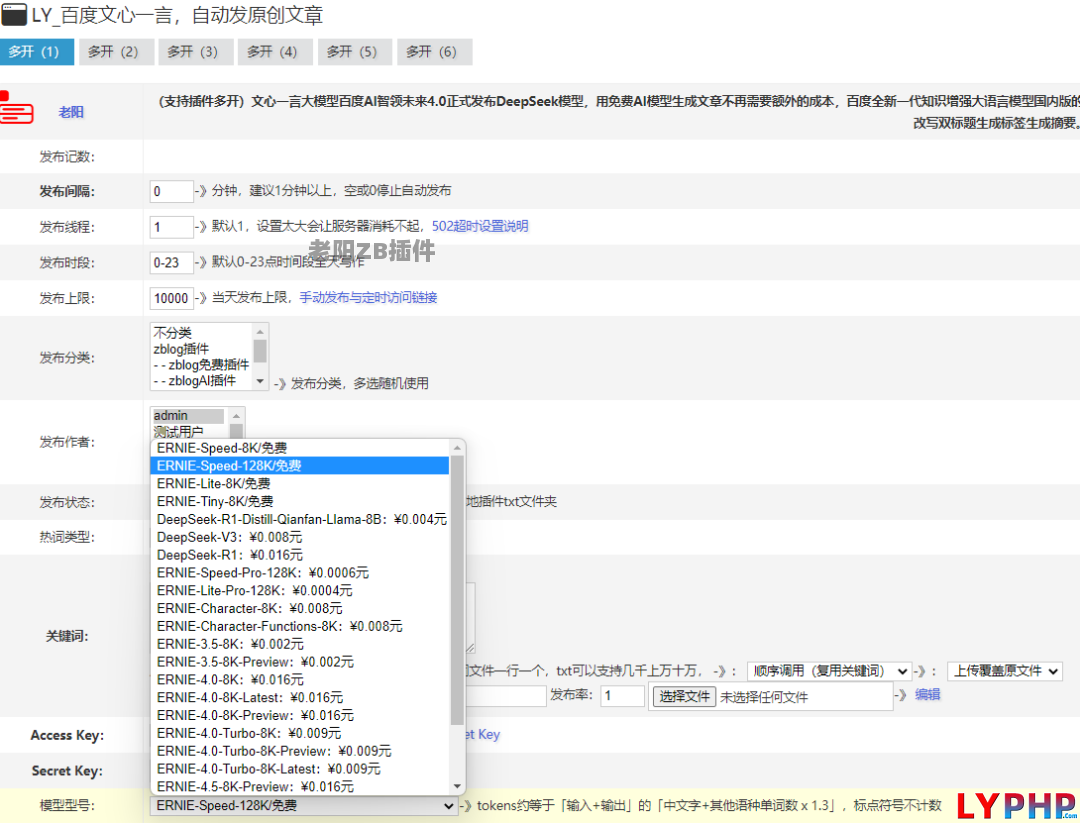Select ERNIE-Speed-Pro-128K in the model list

(x=300, y=573)
